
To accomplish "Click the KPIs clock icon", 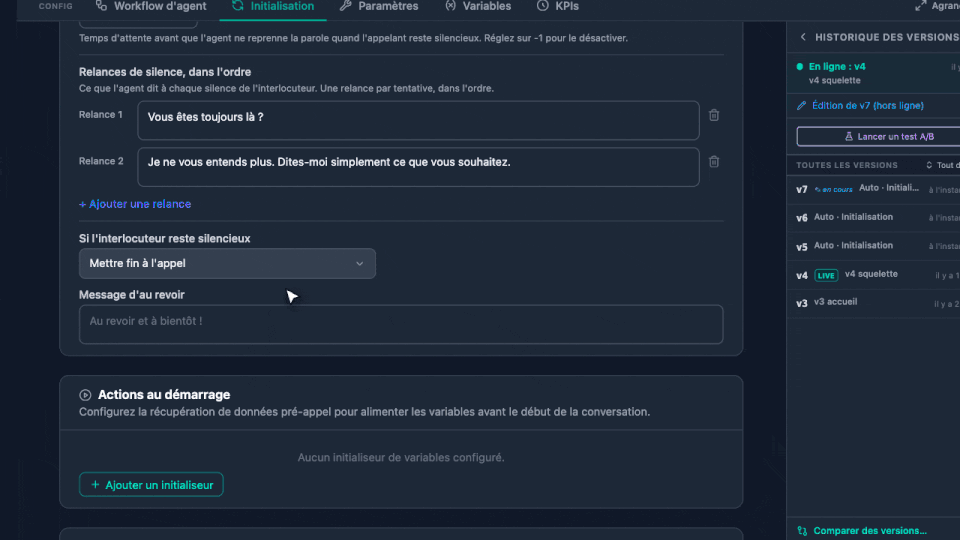I will click(542, 6).
